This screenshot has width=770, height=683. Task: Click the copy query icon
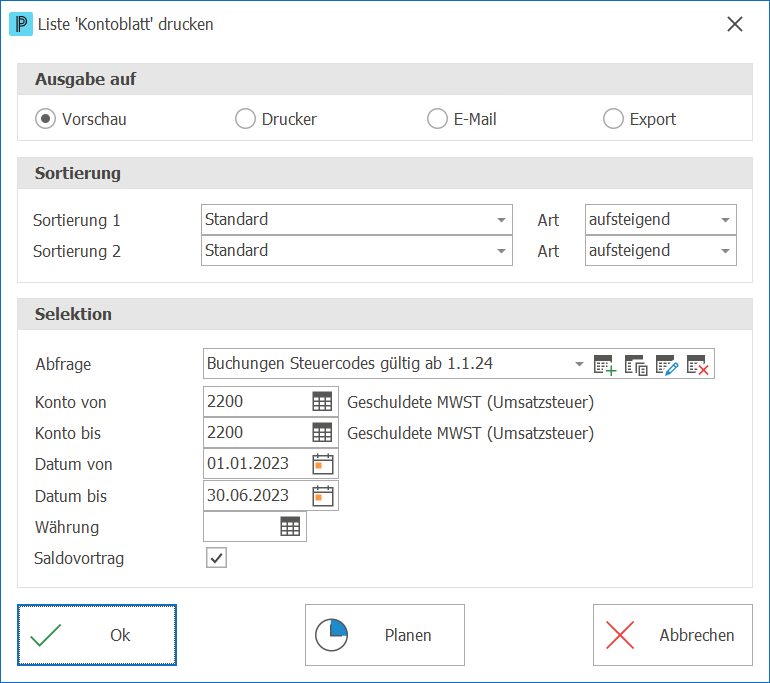point(635,365)
